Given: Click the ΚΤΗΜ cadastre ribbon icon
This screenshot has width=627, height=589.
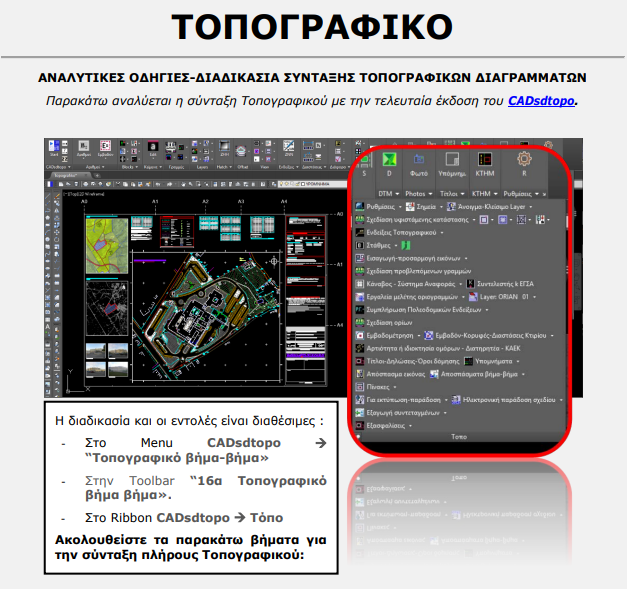Looking at the screenshot, I should pos(485,159).
